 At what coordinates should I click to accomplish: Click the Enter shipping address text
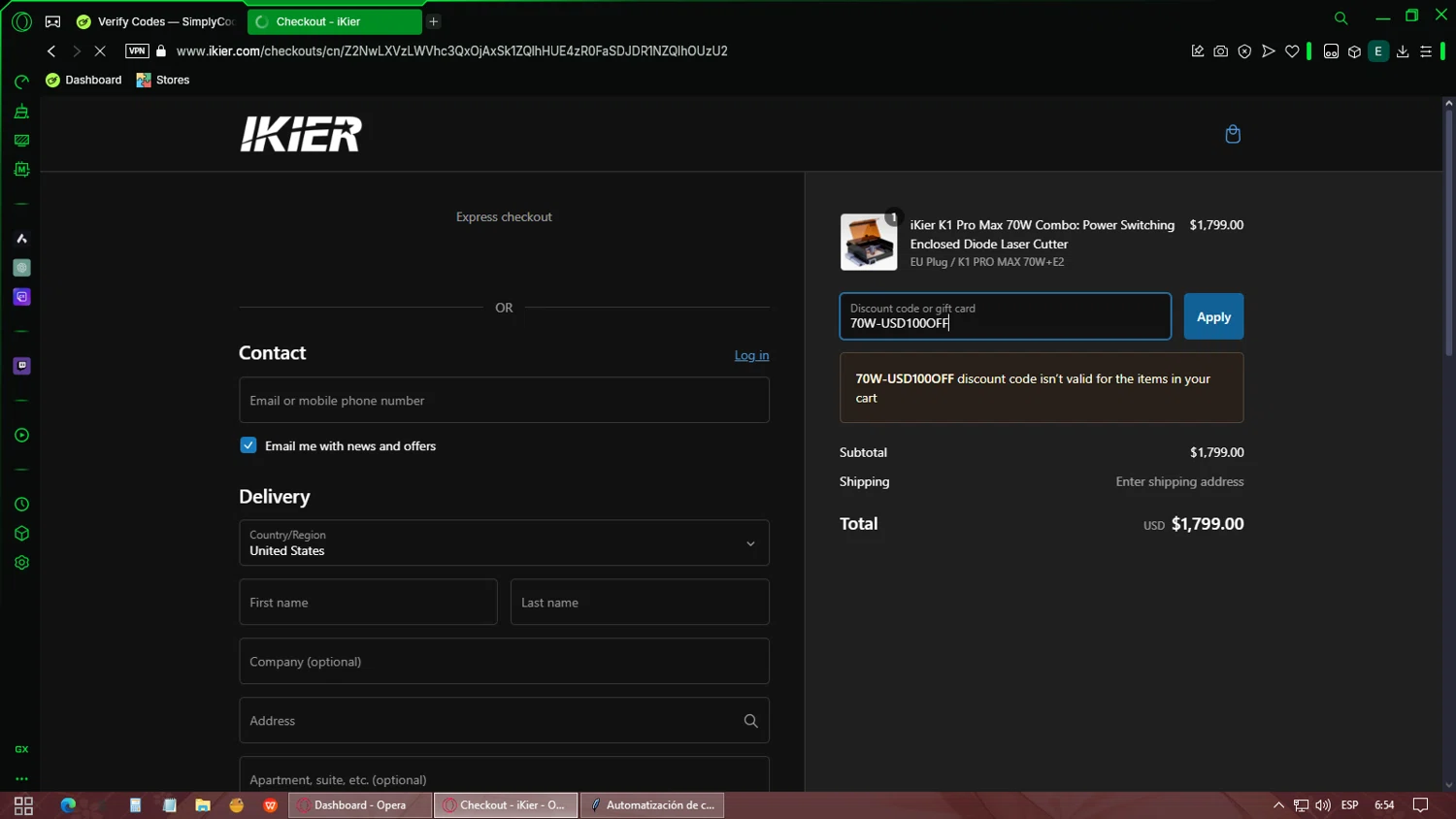1179,481
